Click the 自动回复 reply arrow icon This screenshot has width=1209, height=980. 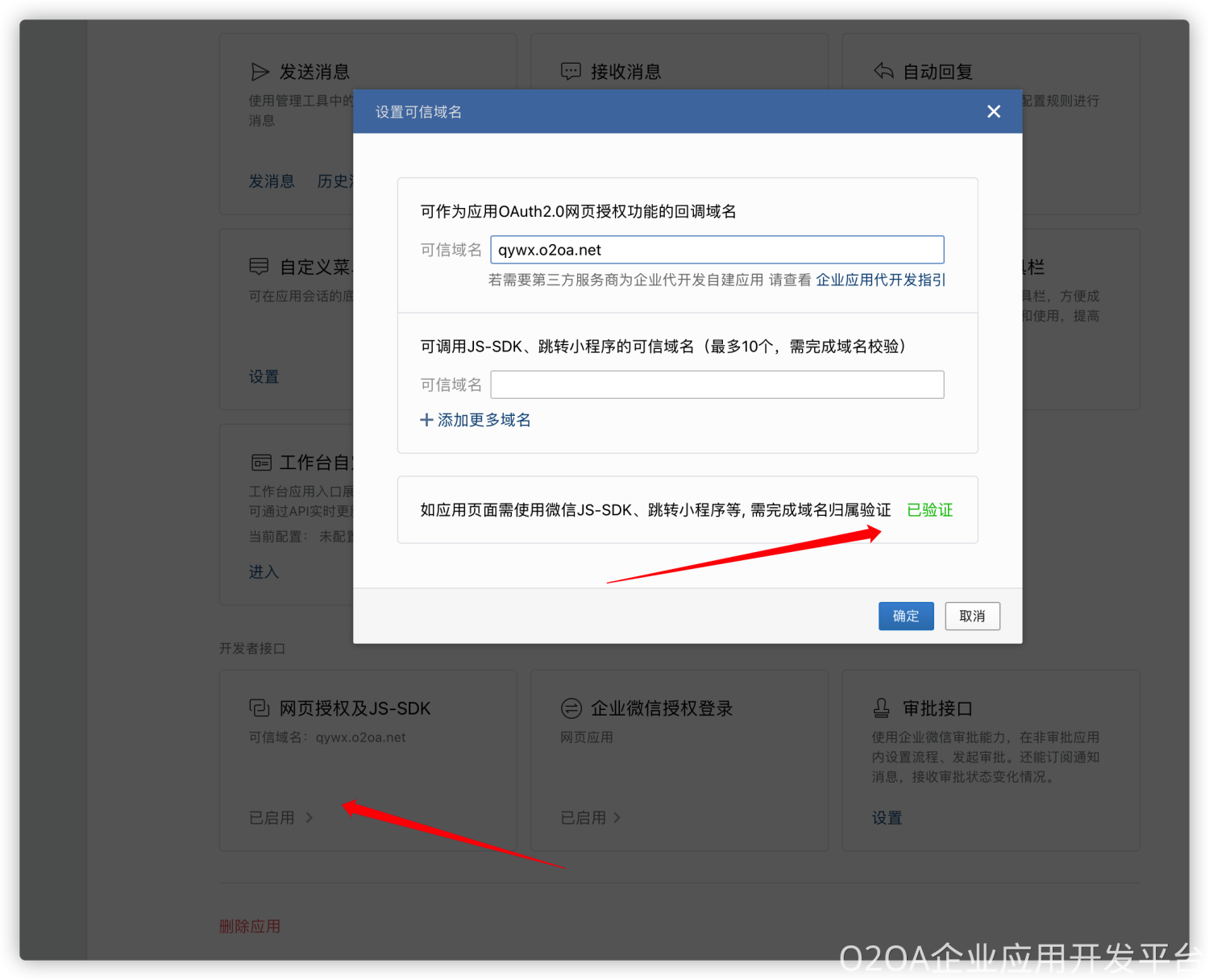click(x=883, y=72)
